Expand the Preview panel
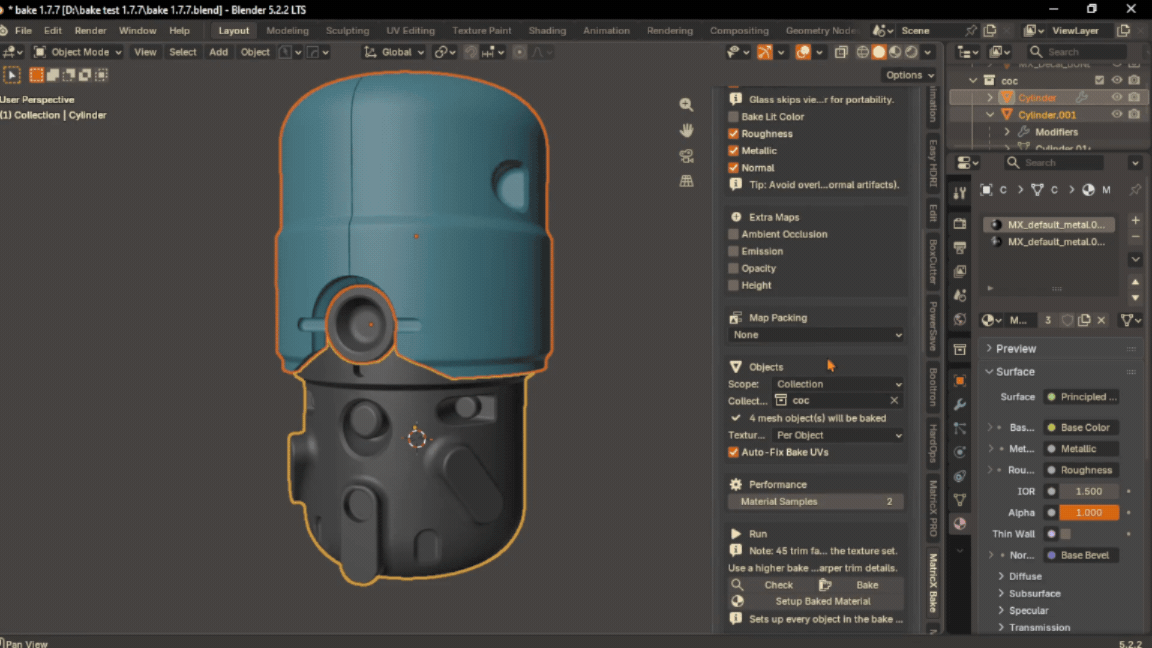Screen dimensions: 1152x648 click(1015, 349)
